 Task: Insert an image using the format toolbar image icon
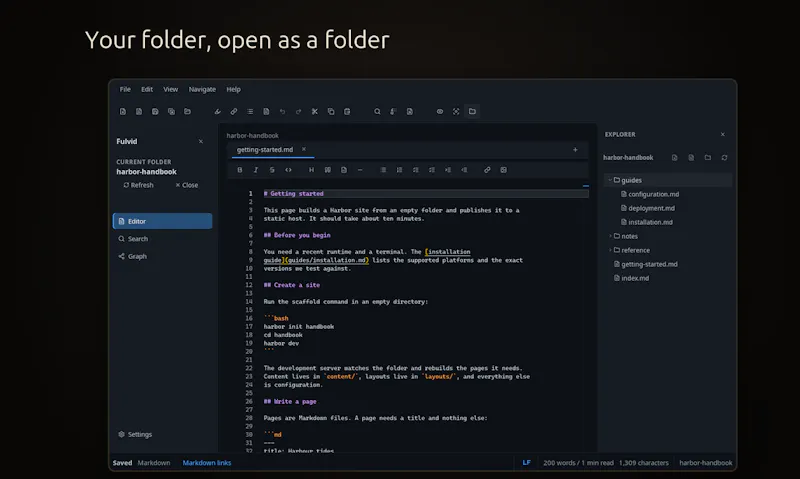tap(504, 170)
